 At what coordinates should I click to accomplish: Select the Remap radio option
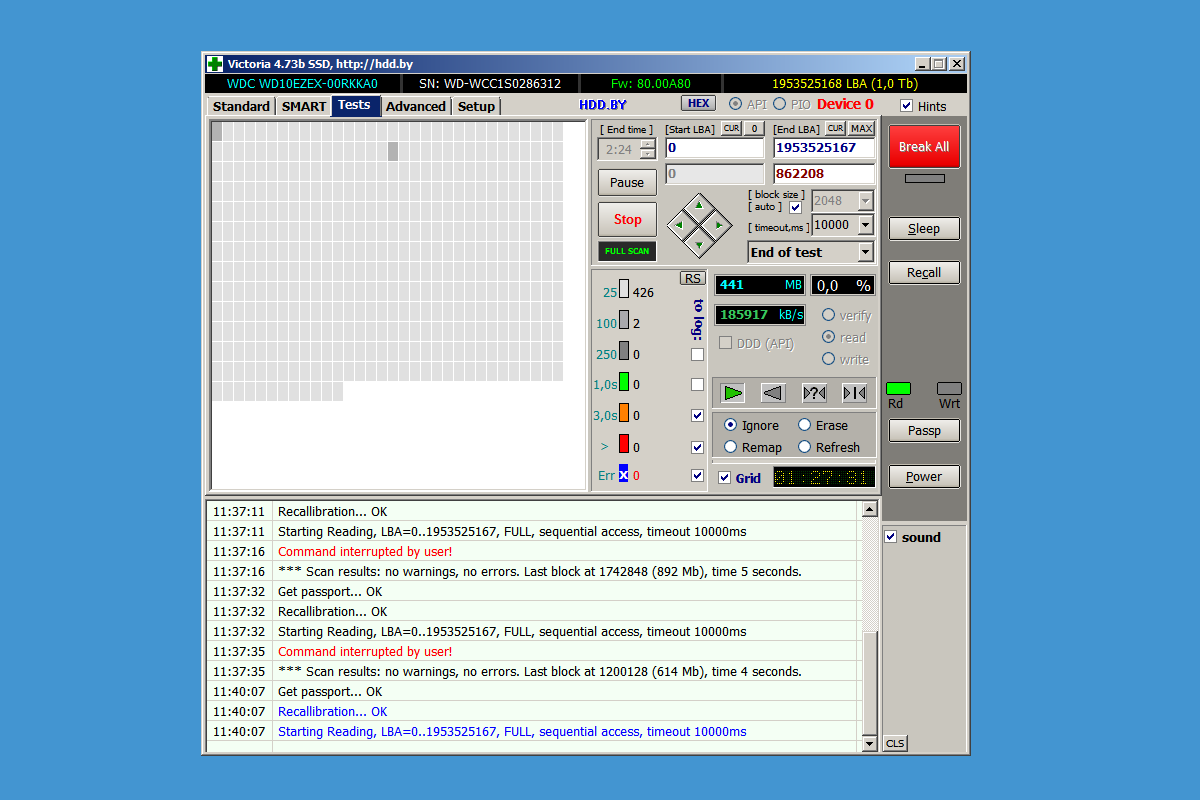pos(731,447)
